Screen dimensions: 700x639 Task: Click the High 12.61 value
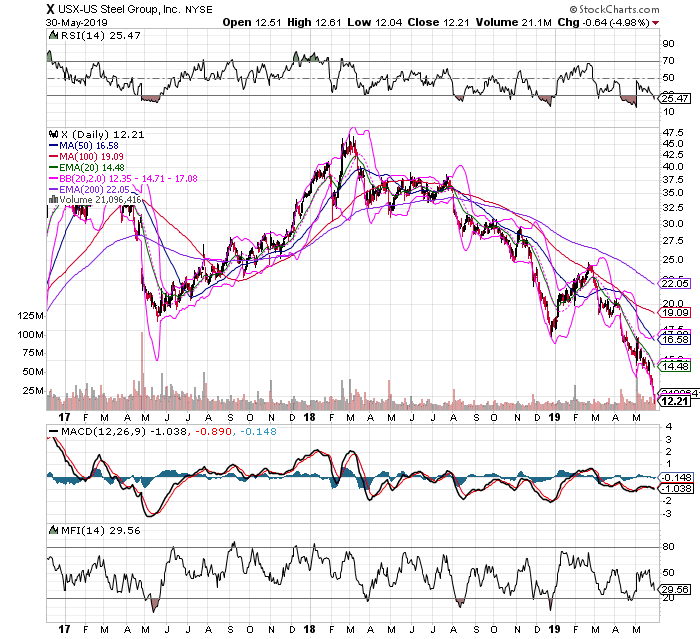coord(314,22)
